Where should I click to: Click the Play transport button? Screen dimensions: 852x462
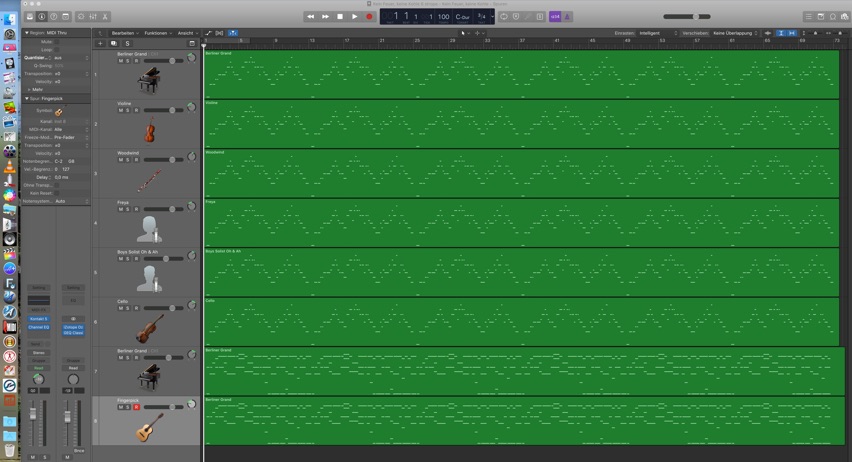pyautogui.click(x=355, y=17)
